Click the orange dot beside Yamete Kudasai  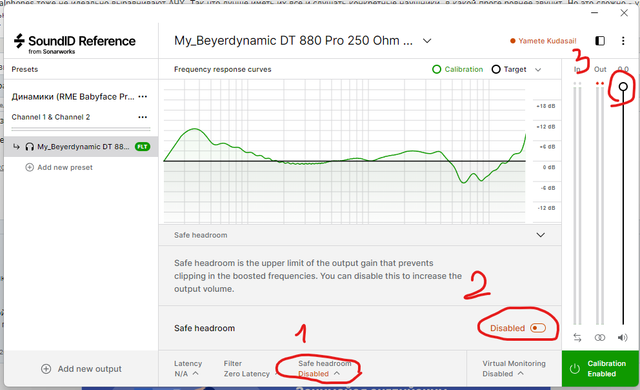click(x=513, y=41)
